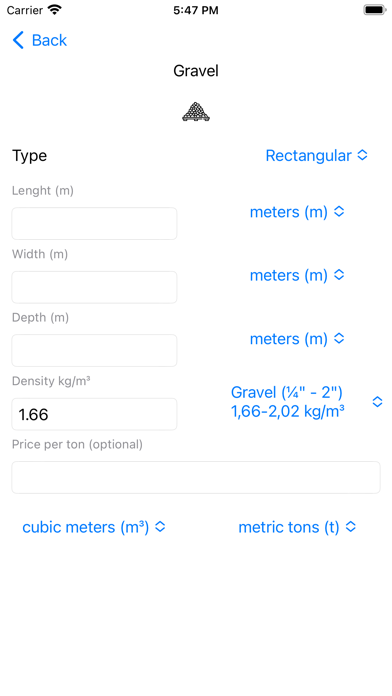Tap arrows next to metric tons

(351, 527)
